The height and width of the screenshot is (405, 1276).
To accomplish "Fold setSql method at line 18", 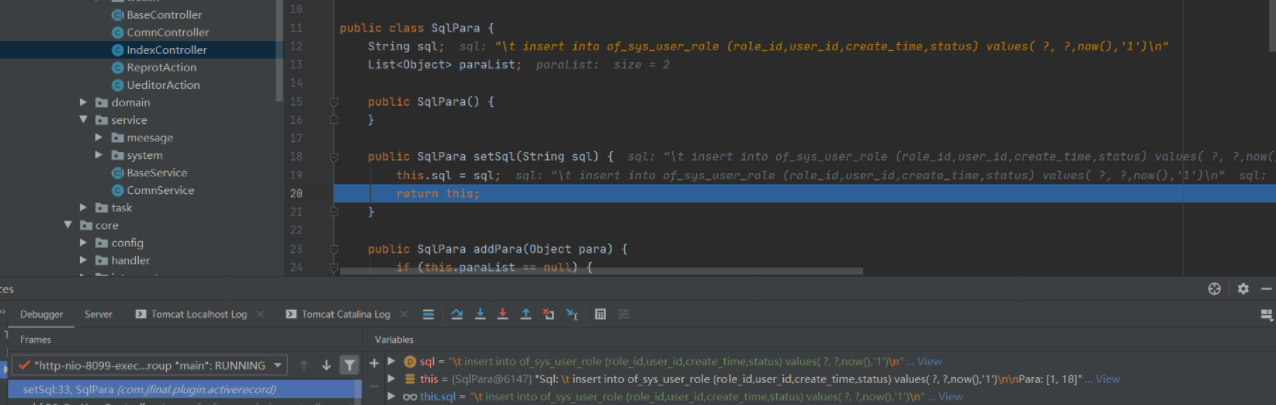I will (334, 156).
